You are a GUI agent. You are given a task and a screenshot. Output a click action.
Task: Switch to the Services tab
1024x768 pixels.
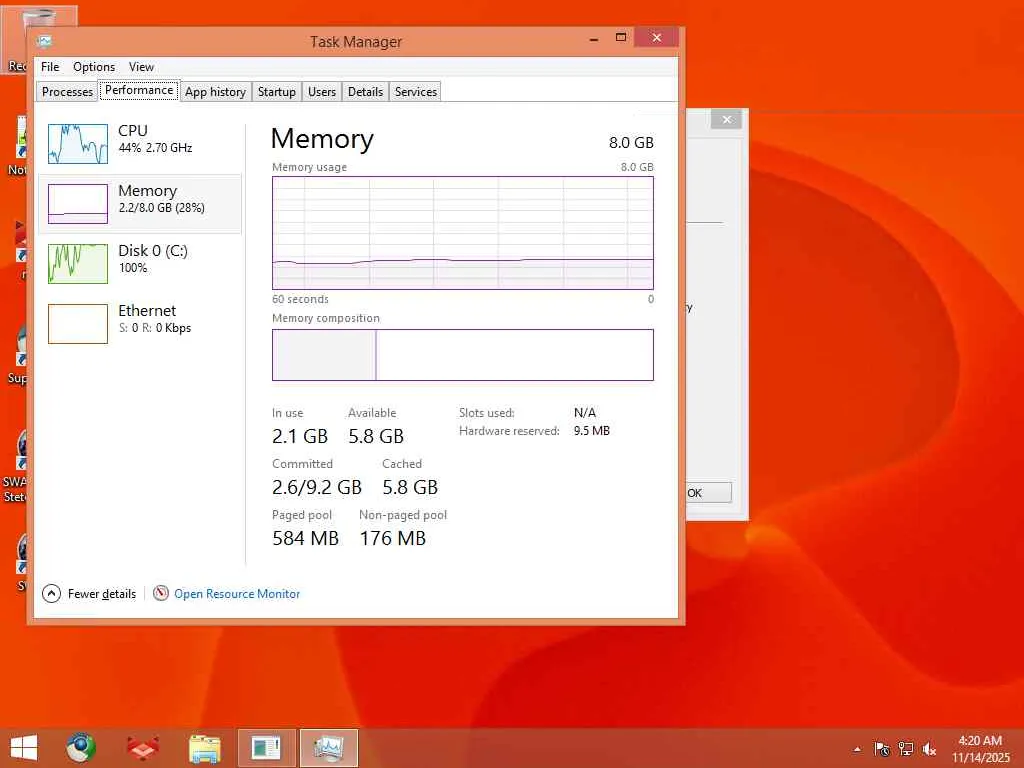click(415, 91)
